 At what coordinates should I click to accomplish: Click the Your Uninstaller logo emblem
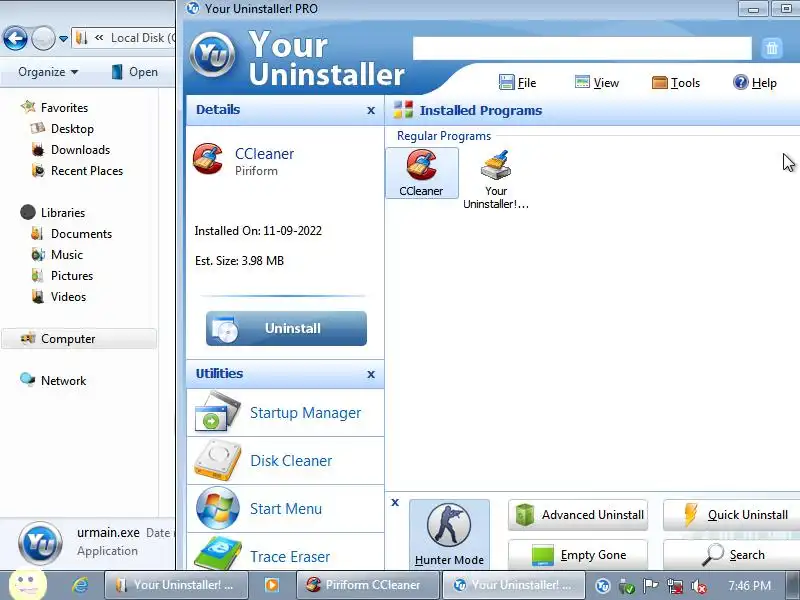[x=212, y=55]
